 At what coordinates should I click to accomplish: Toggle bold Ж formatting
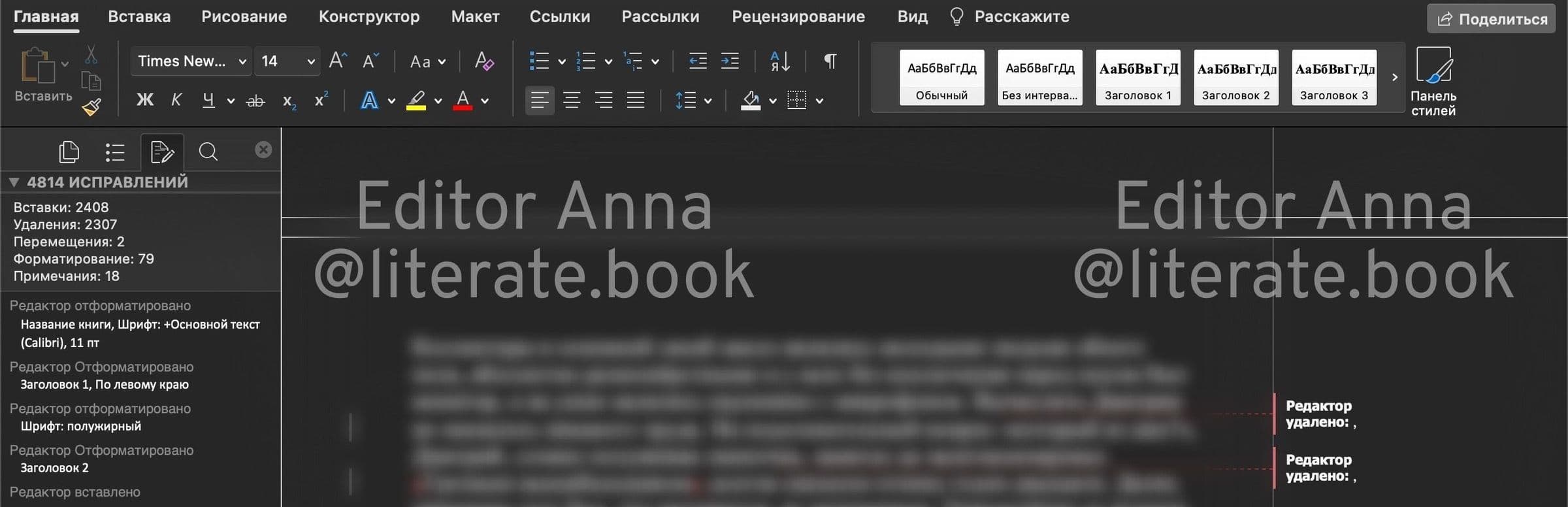(x=144, y=100)
